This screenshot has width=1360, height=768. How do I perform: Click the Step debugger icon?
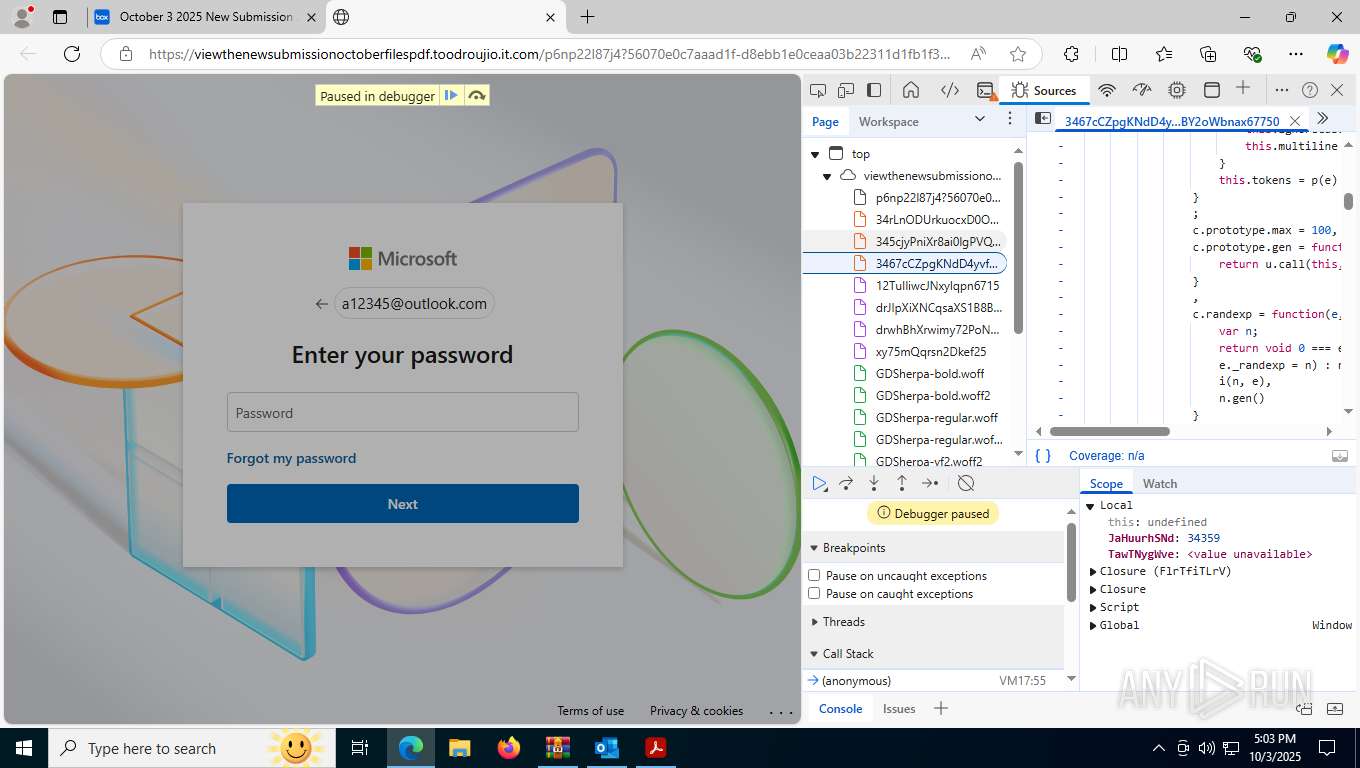pyautogui.click(x=930, y=483)
